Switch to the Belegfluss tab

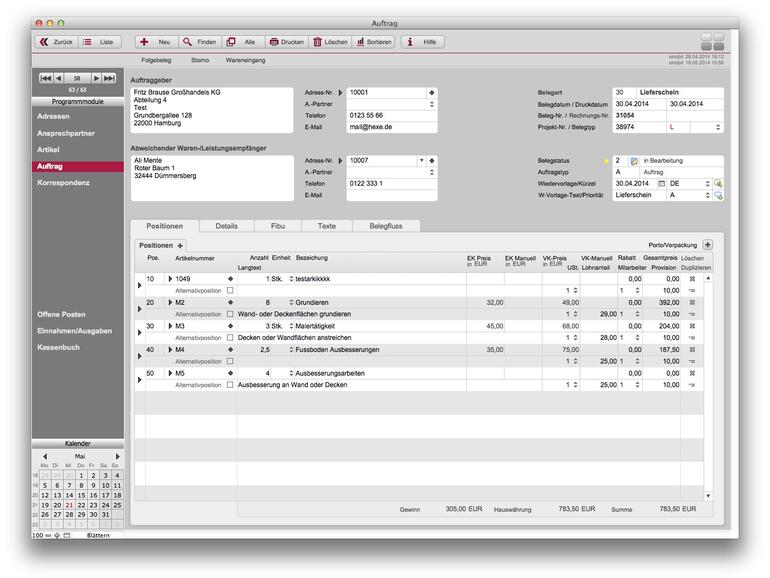coord(386,226)
